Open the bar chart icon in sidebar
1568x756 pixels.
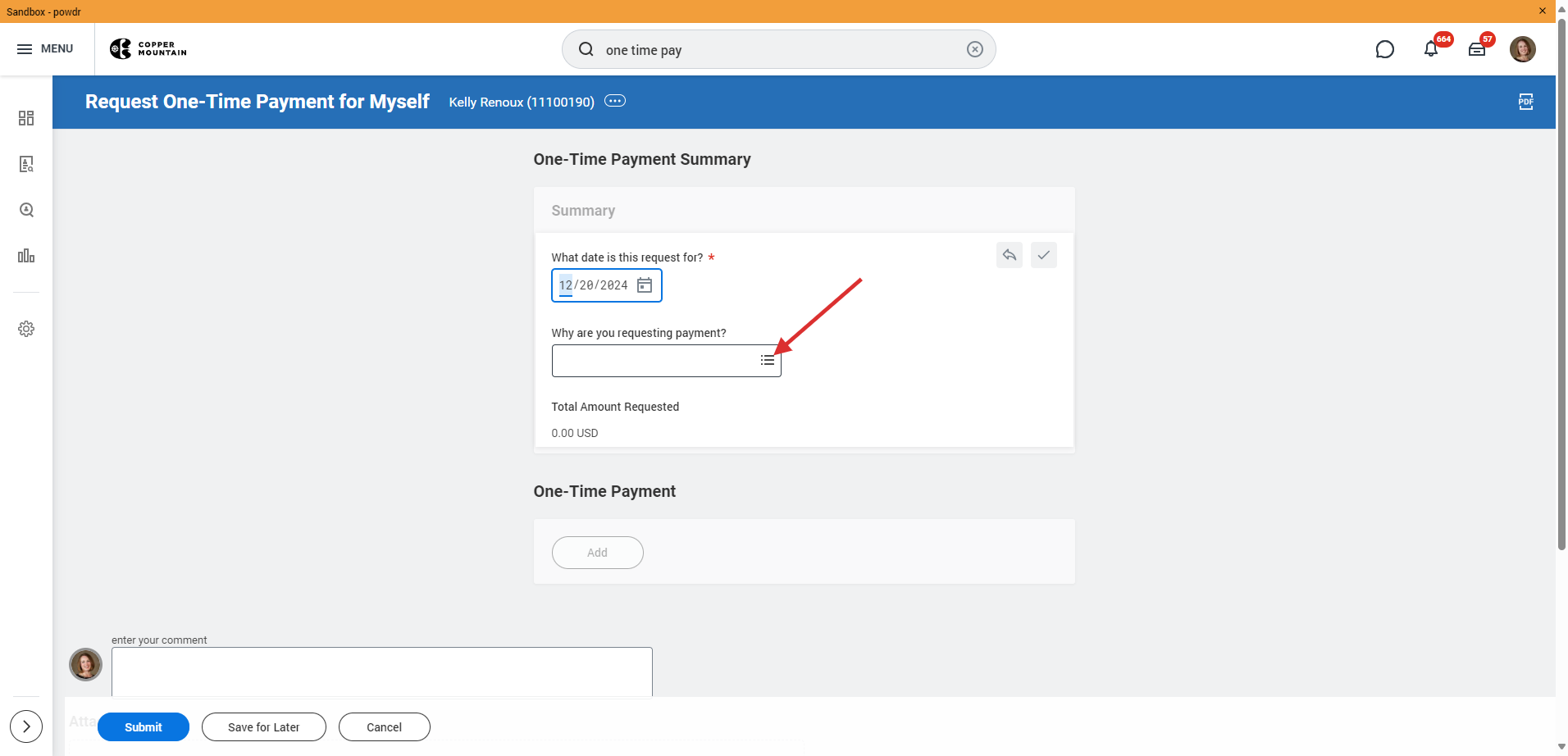pyautogui.click(x=26, y=256)
